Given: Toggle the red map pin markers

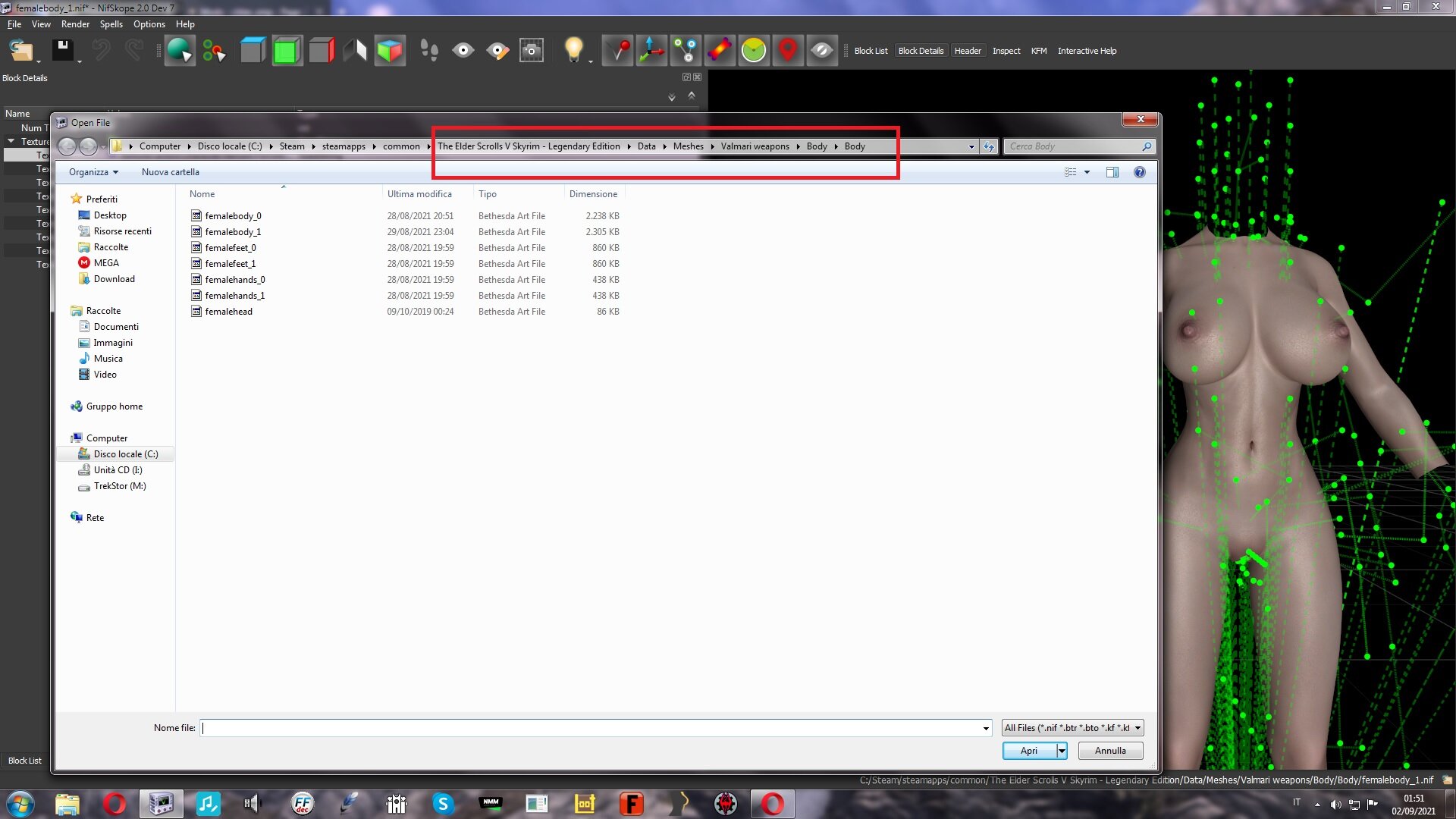Looking at the screenshot, I should point(788,51).
